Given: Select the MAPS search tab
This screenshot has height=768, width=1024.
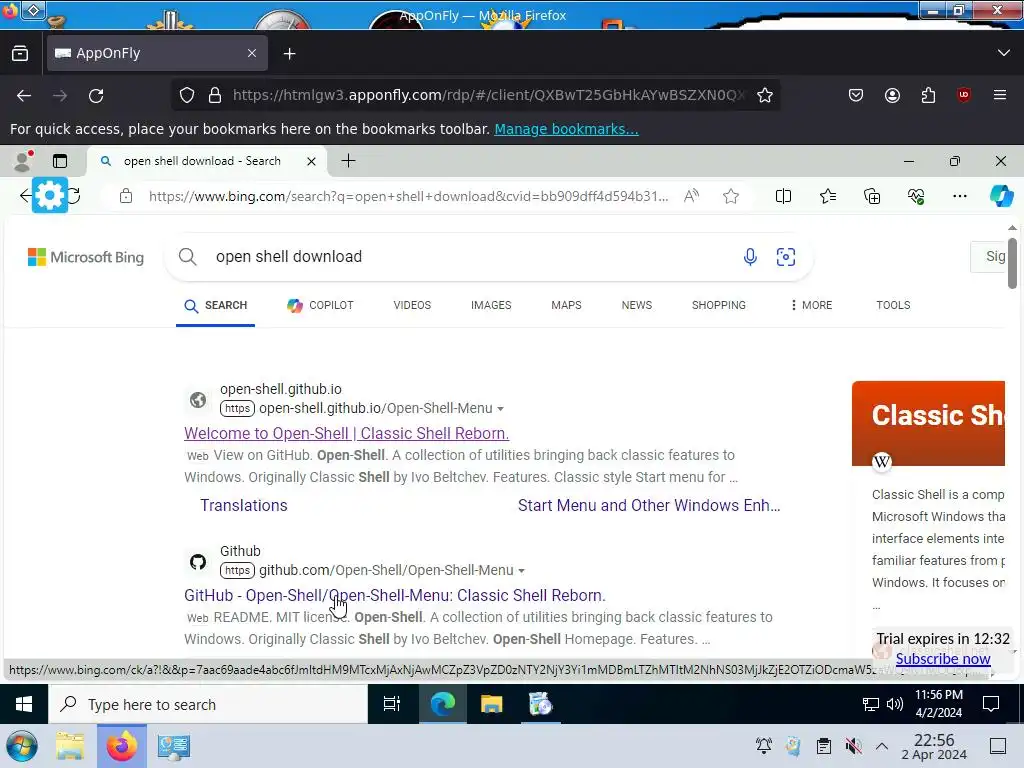Looking at the screenshot, I should 566,305.
